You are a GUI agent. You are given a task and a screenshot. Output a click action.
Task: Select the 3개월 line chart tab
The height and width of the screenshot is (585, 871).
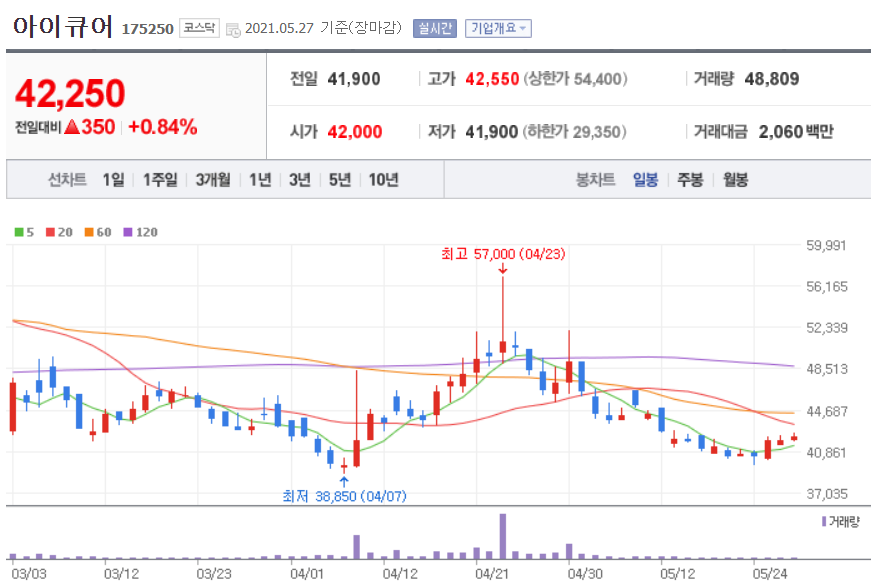pyautogui.click(x=213, y=179)
